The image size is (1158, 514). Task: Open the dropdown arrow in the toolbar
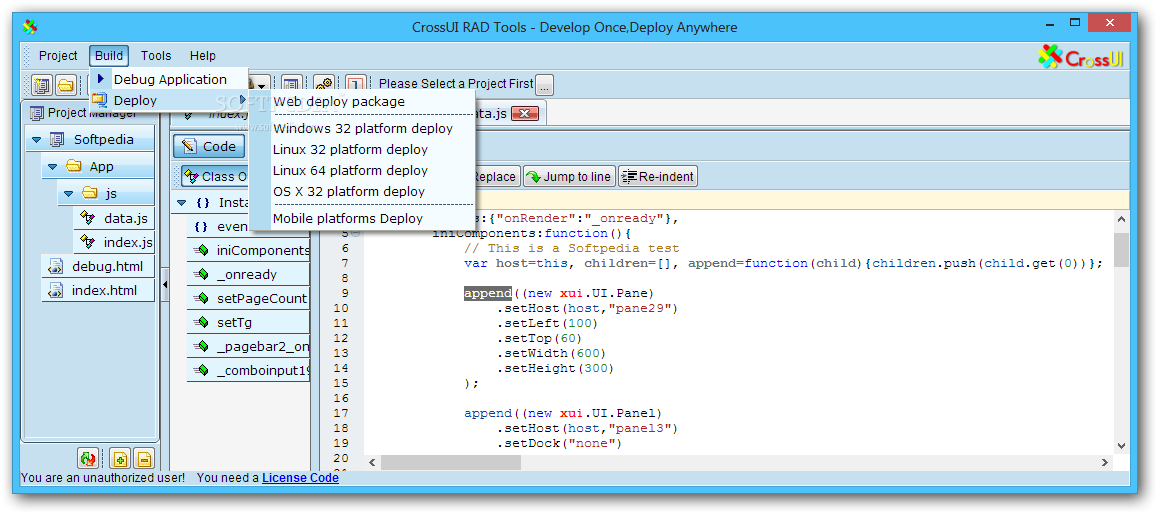[261, 86]
